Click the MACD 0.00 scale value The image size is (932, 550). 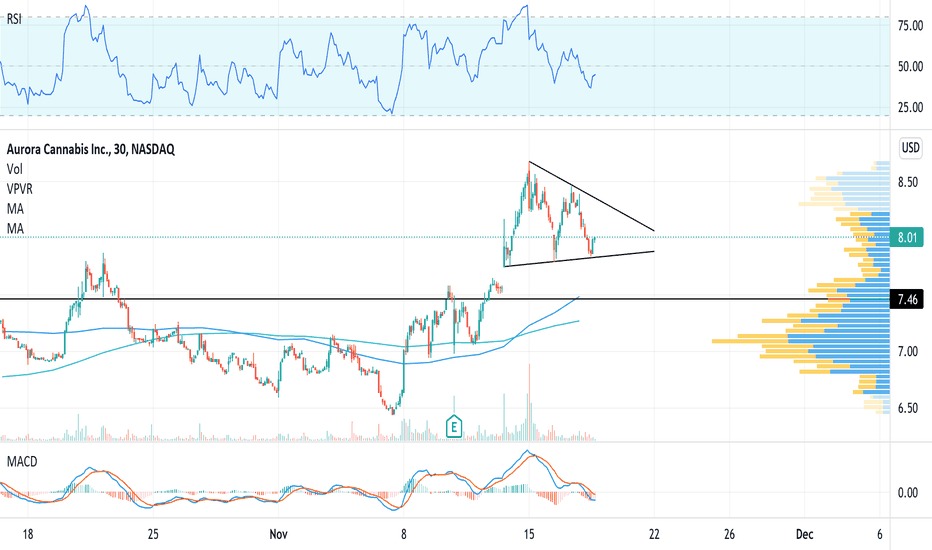[x=907, y=492]
